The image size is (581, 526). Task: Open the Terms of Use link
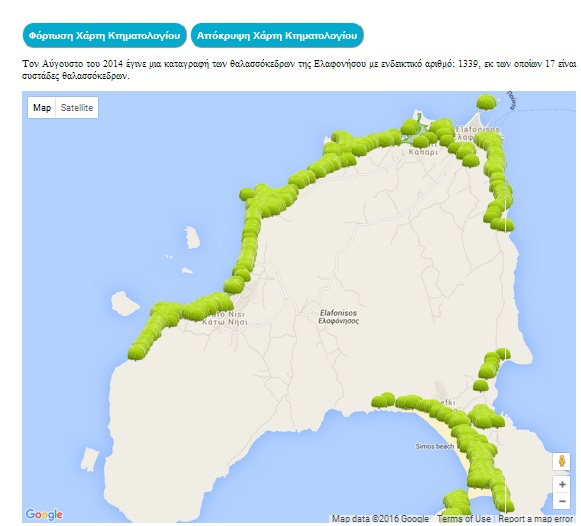coord(464,518)
